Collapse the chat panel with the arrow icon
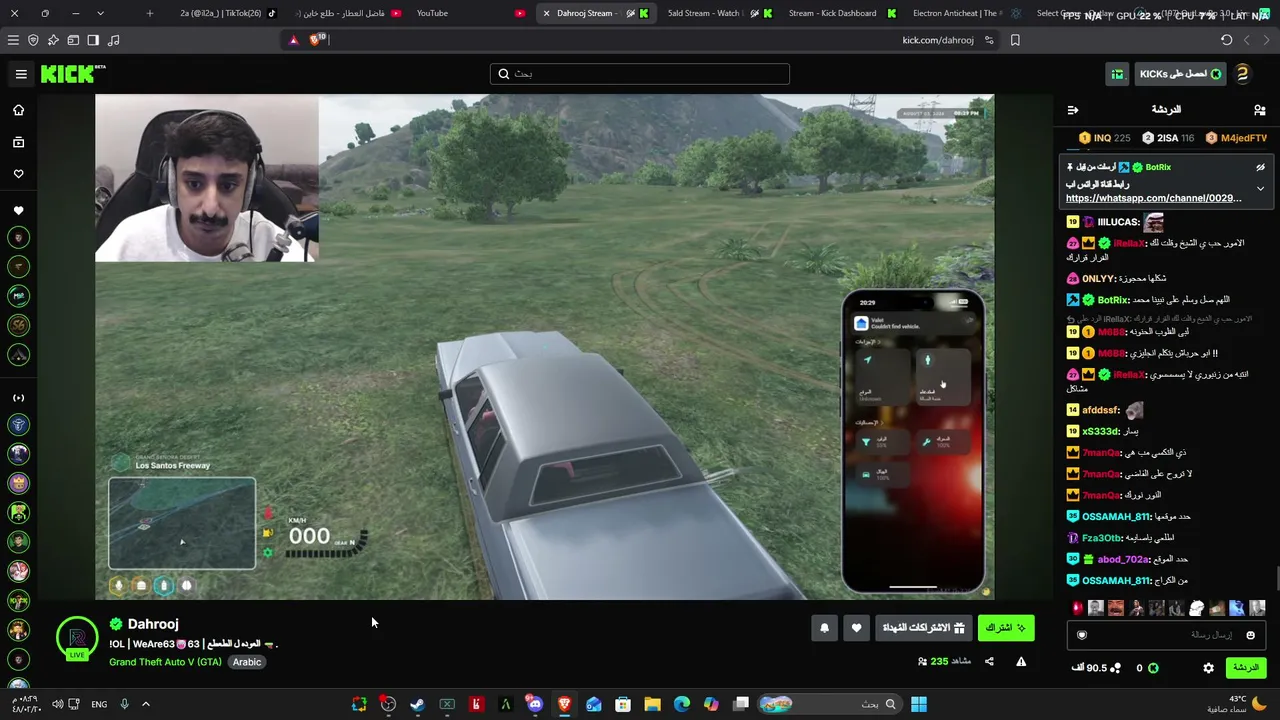This screenshot has height=720, width=1280. [x=1073, y=110]
